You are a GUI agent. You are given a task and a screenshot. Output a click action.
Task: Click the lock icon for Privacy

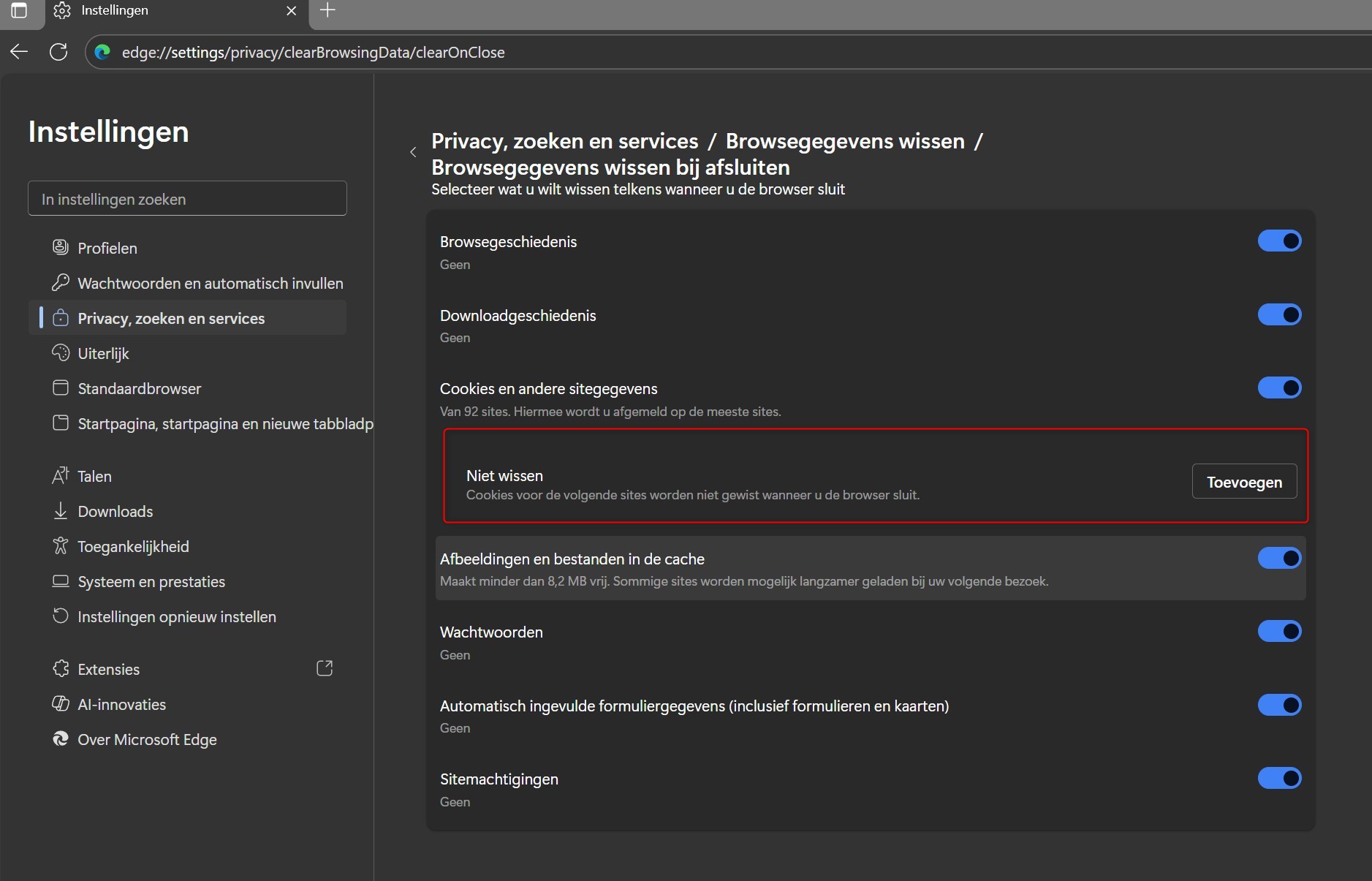pyautogui.click(x=61, y=317)
